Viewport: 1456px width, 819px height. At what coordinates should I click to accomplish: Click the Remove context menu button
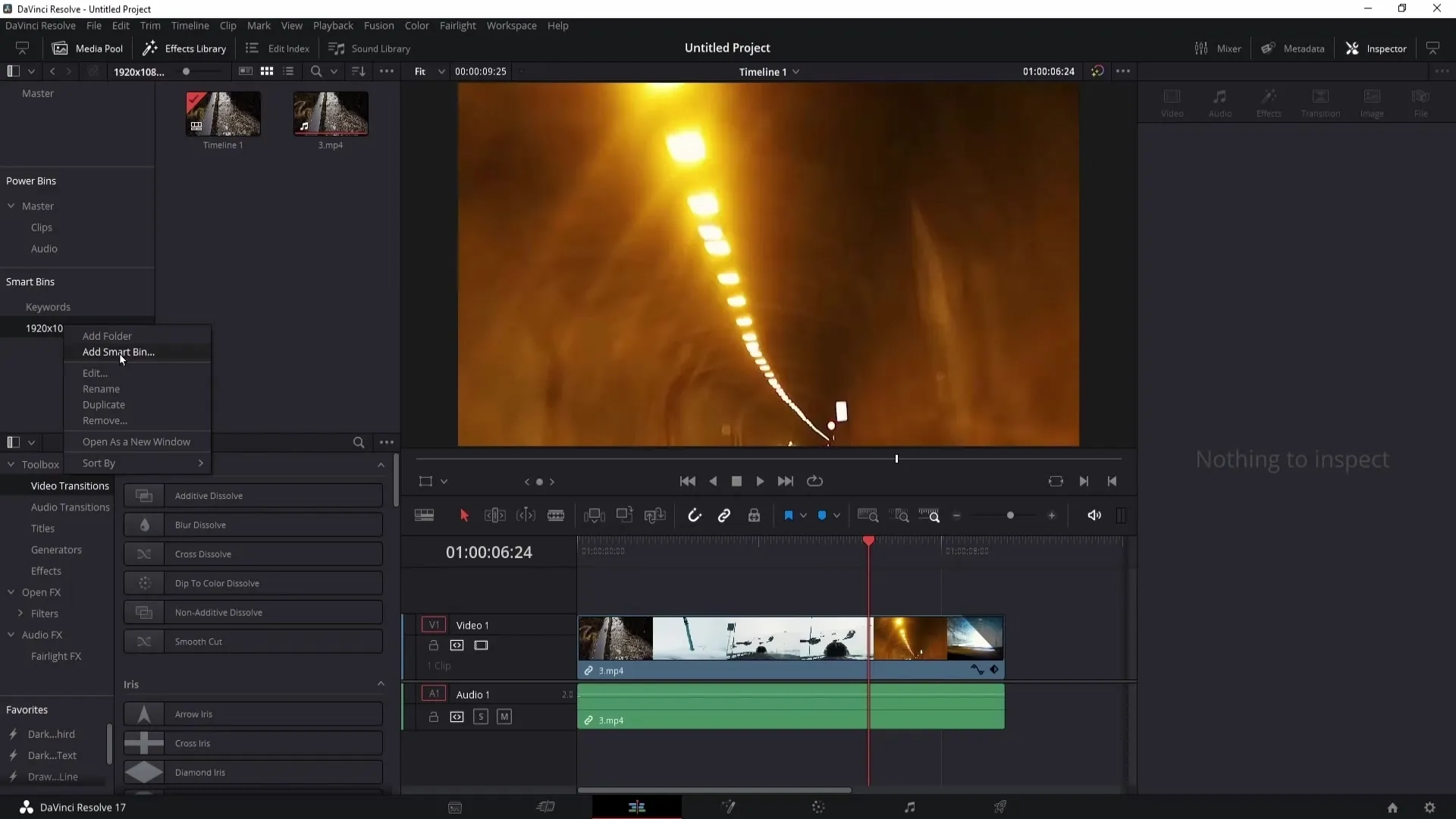pos(105,420)
